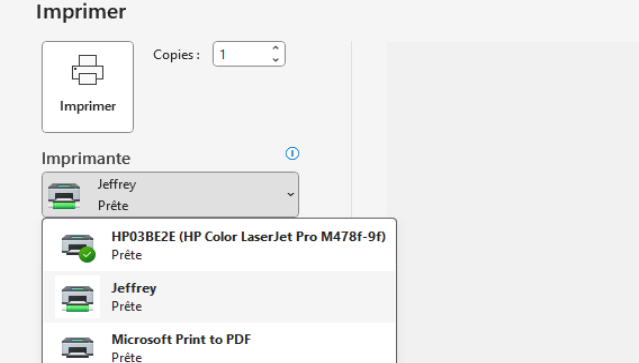This screenshot has width=639, height=363.
Task: Click the Imprimante section heading
Action: (86, 158)
